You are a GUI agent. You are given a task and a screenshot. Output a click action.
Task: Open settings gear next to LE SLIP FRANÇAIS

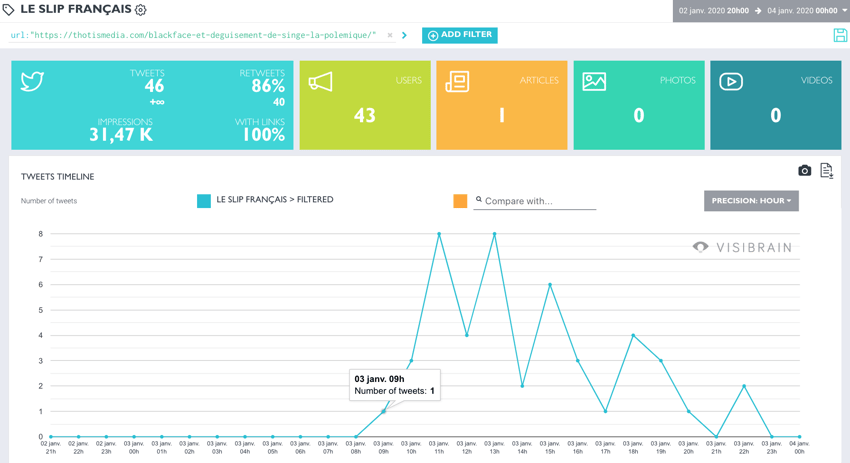pyautogui.click(x=140, y=10)
